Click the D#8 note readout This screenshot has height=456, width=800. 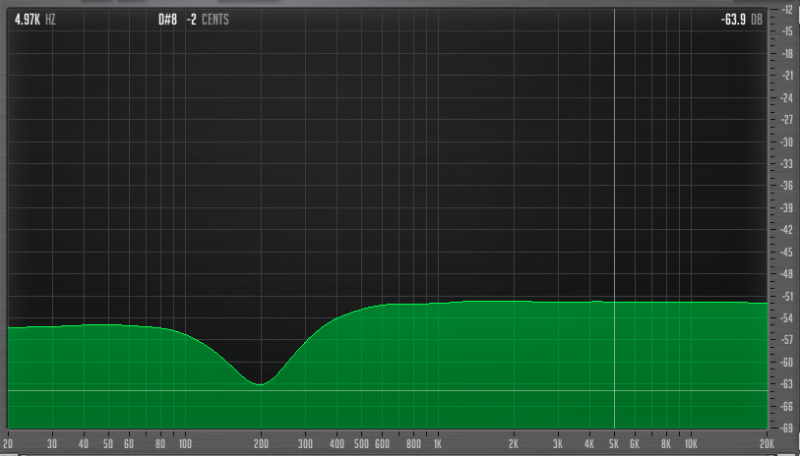(168, 19)
